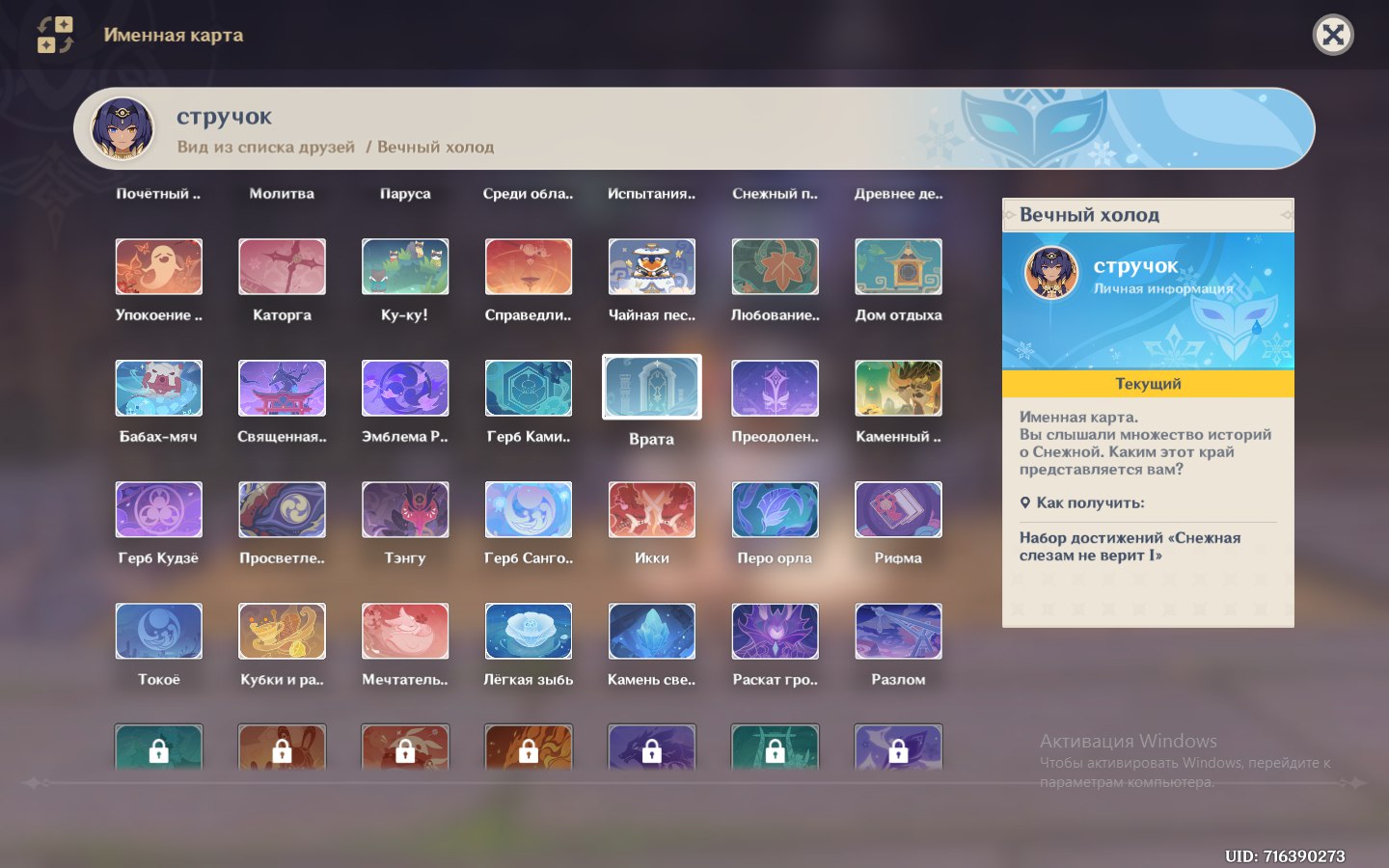1389x868 pixels.
Task: Select the Преодолен.. namecard
Action: 776,389
